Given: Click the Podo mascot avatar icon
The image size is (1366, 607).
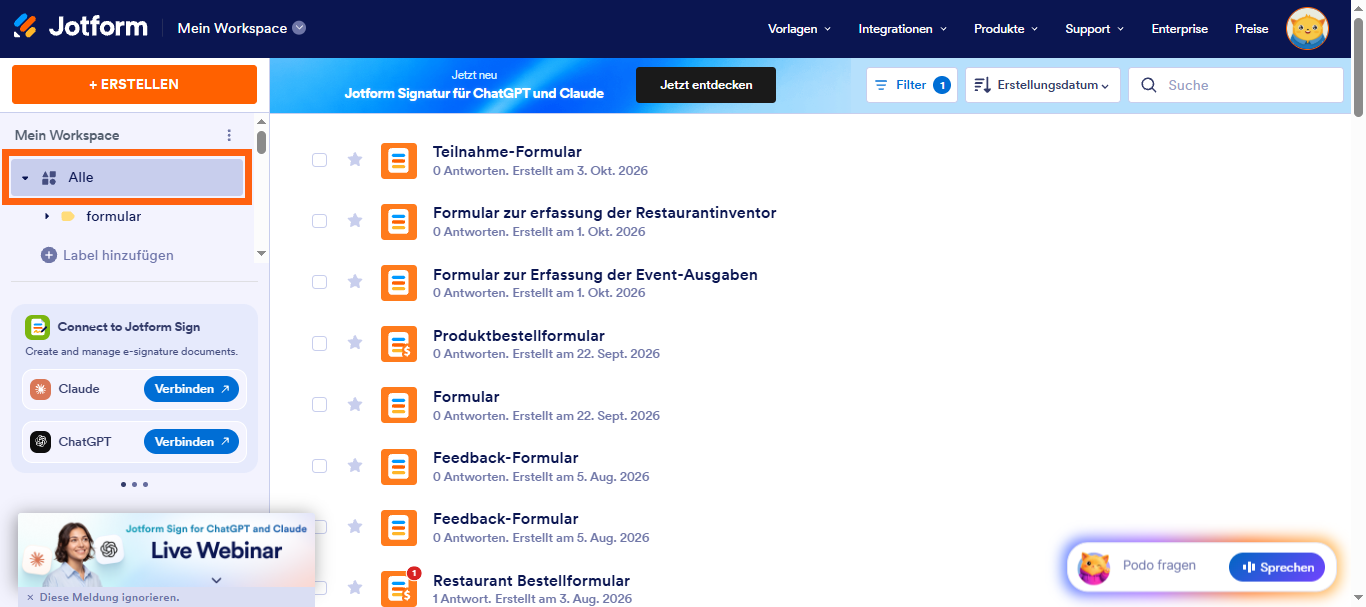Looking at the screenshot, I should pos(1094,567).
